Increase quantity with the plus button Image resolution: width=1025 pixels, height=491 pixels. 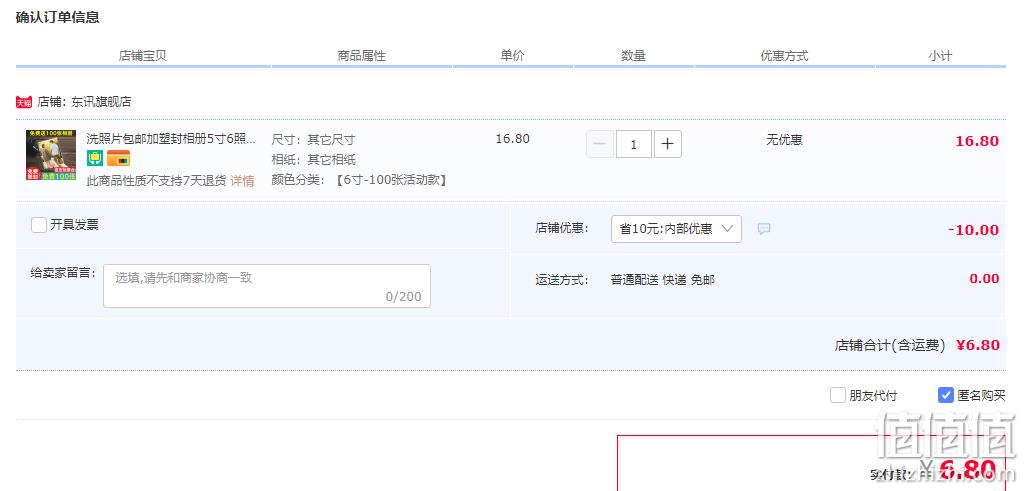[x=667, y=144]
